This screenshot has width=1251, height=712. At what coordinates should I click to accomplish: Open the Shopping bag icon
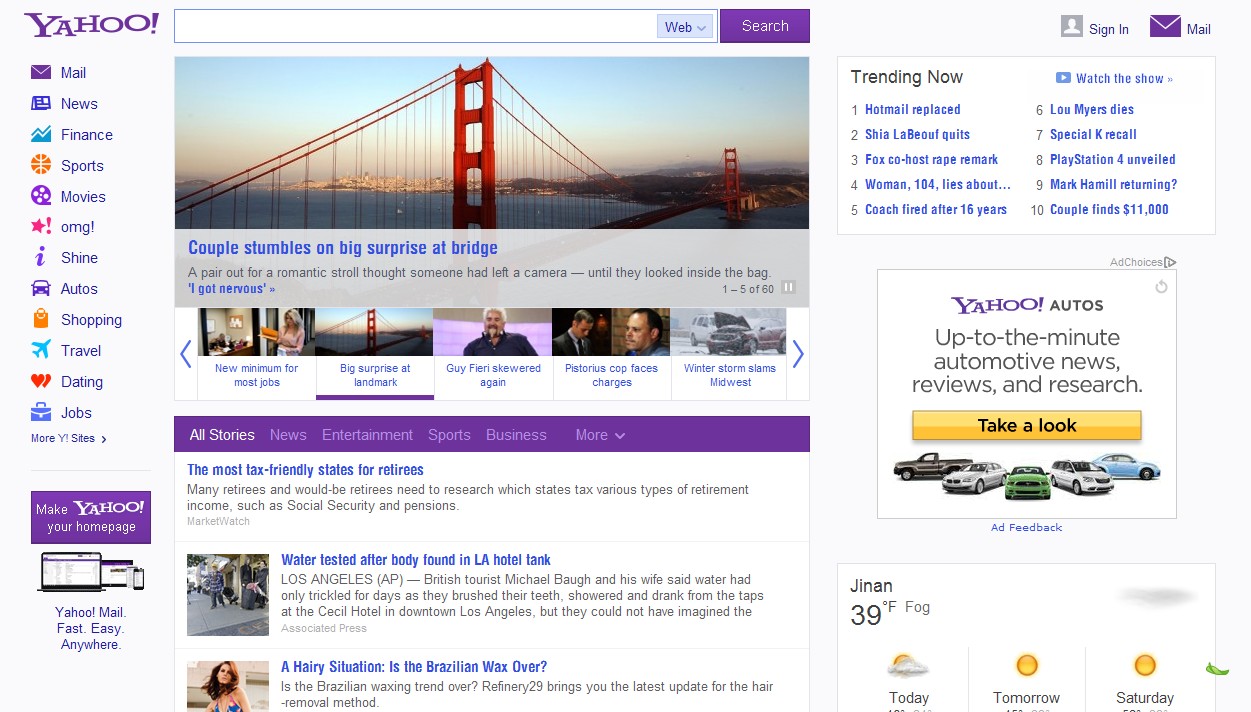[x=41, y=319]
